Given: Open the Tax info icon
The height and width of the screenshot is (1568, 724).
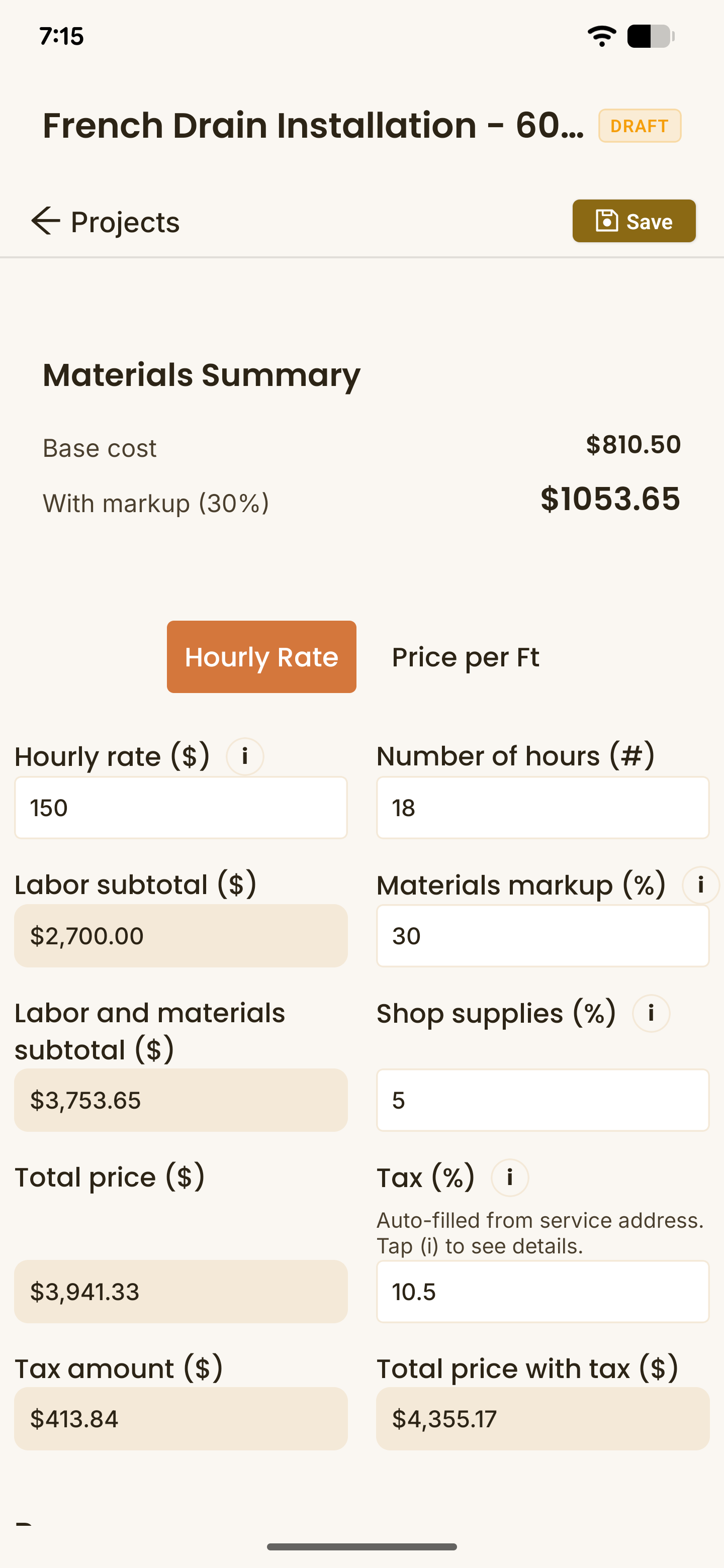Looking at the screenshot, I should [x=510, y=1178].
